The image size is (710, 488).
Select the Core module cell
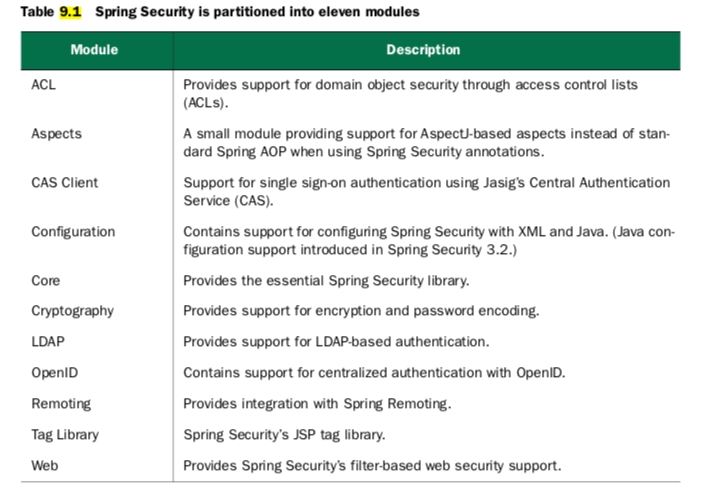(x=46, y=281)
